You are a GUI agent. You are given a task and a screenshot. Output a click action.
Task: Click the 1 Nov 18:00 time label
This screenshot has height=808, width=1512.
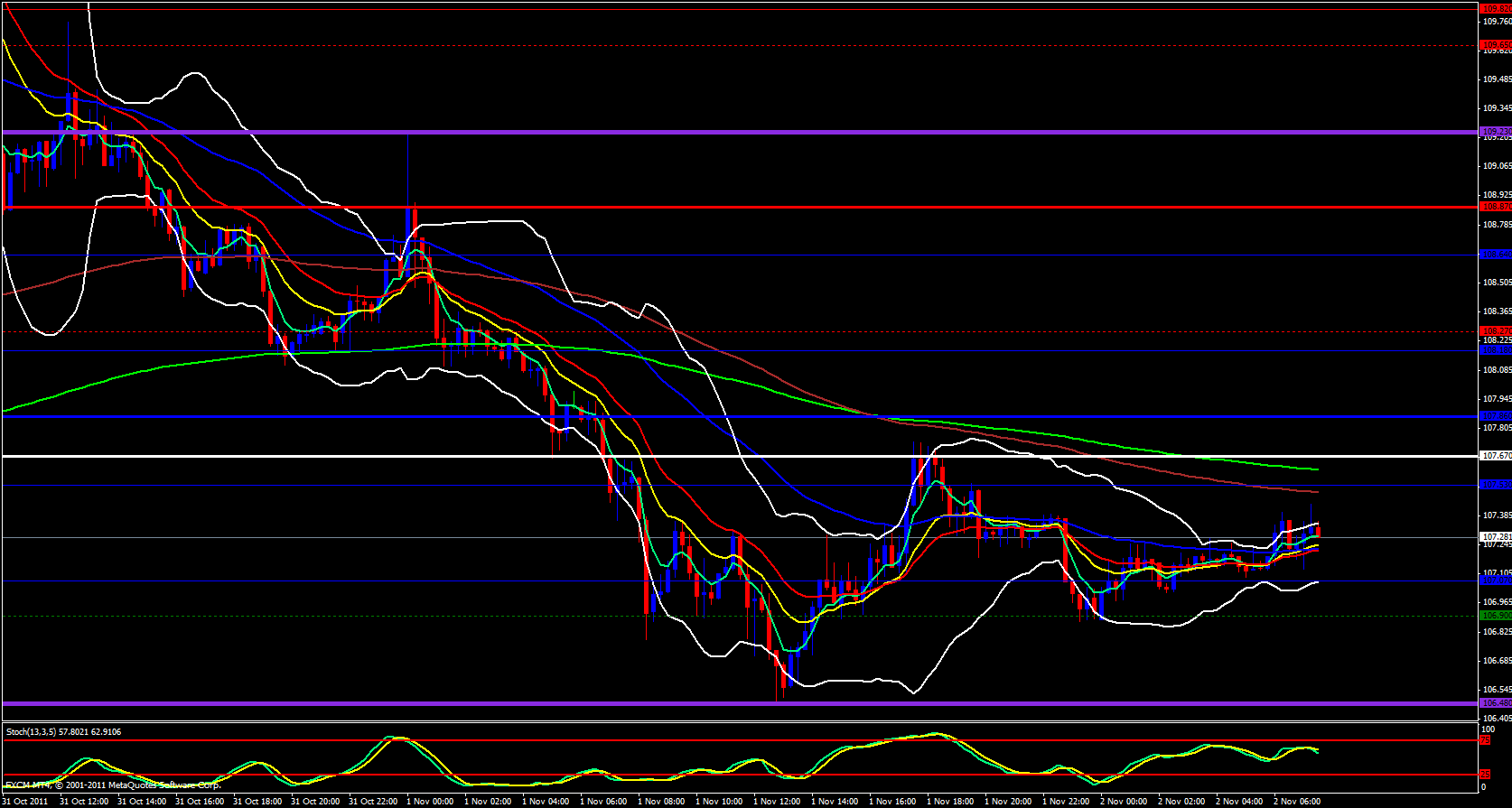pyautogui.click(x=950, y=801)
